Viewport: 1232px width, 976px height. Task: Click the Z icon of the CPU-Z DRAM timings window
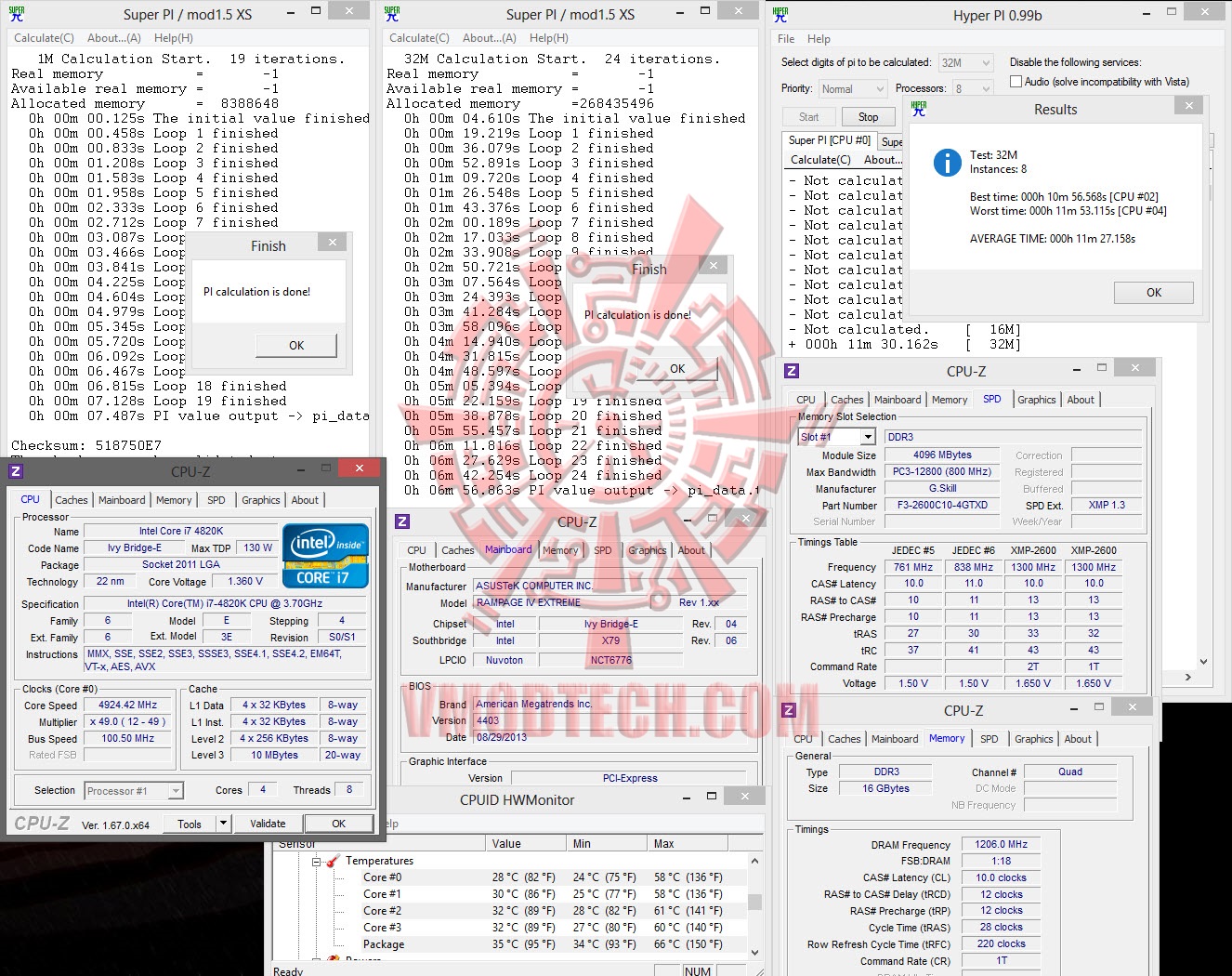coord(789,710)
